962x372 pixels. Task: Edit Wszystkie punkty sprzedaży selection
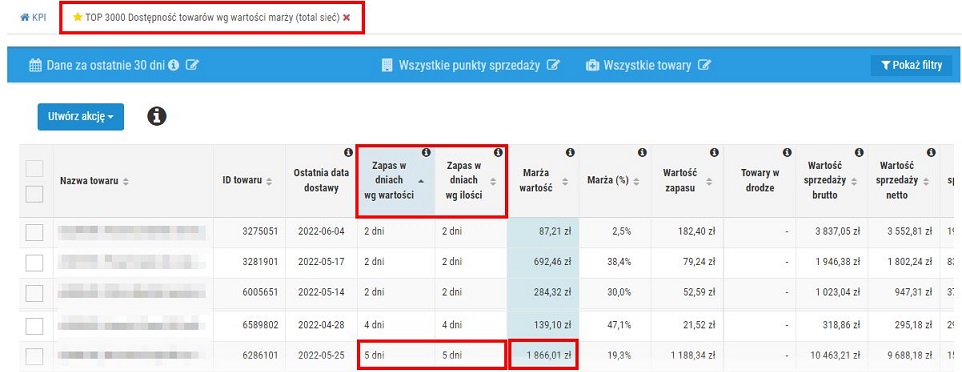tap(553, 65)
